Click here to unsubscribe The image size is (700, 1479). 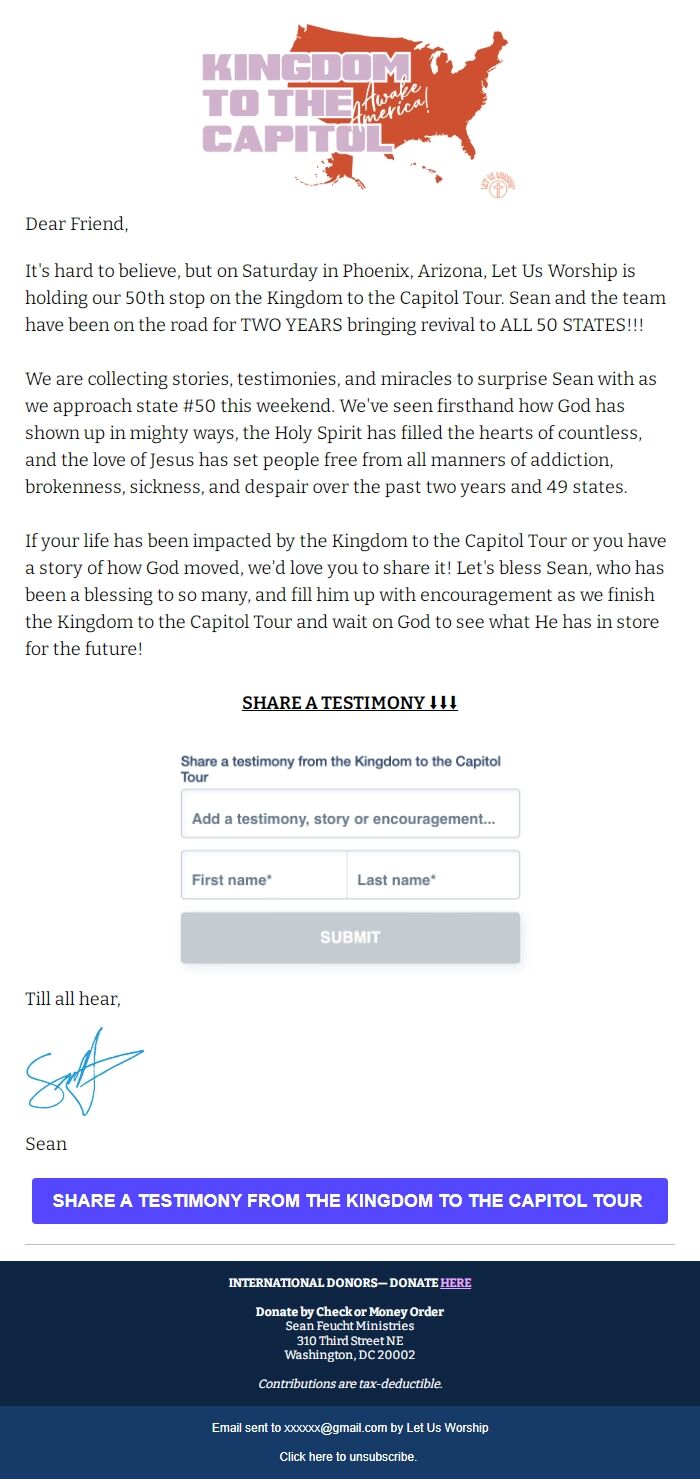click(x=350, y=1457)
